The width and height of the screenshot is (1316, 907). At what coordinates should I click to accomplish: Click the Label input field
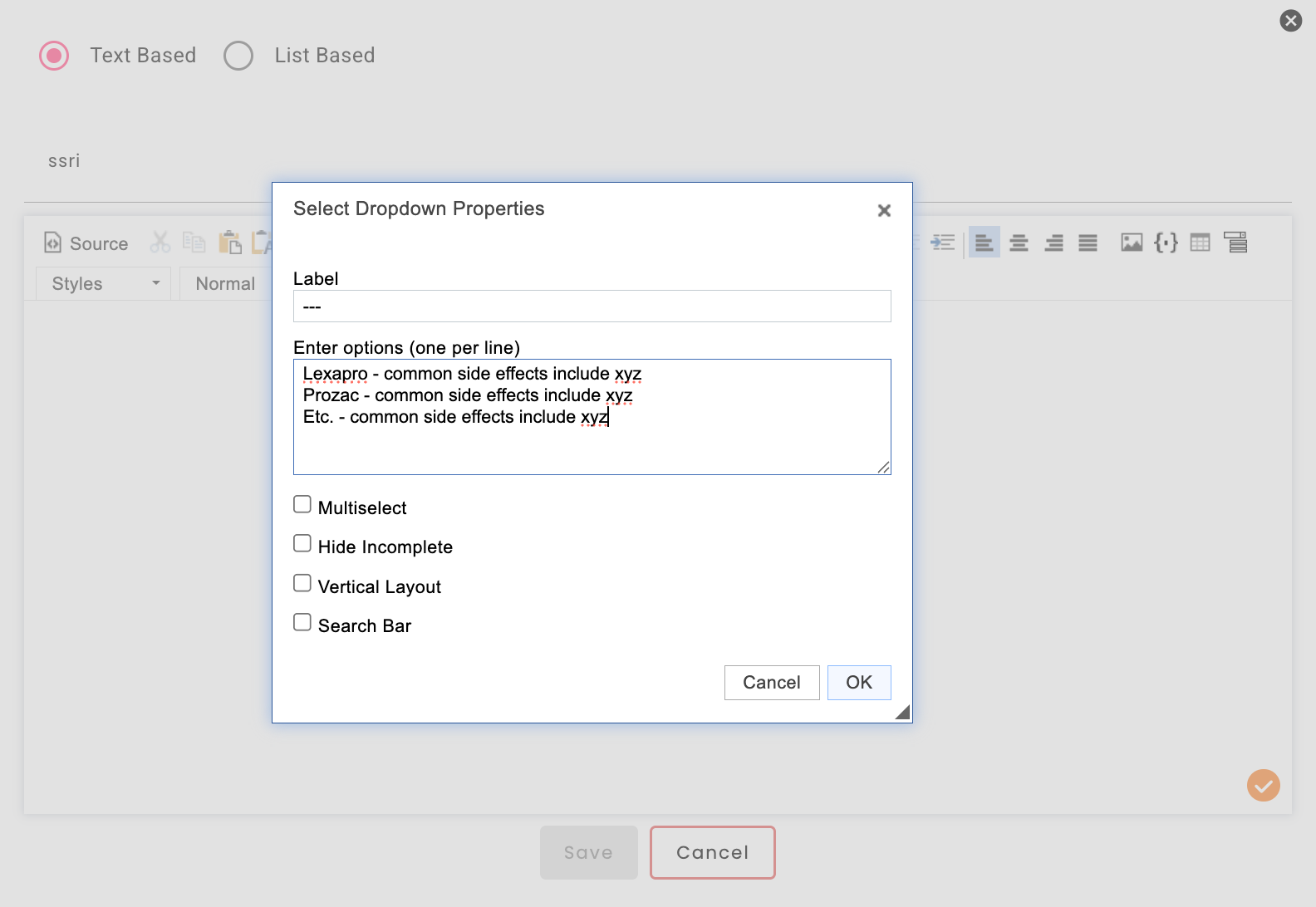[592, 306]
